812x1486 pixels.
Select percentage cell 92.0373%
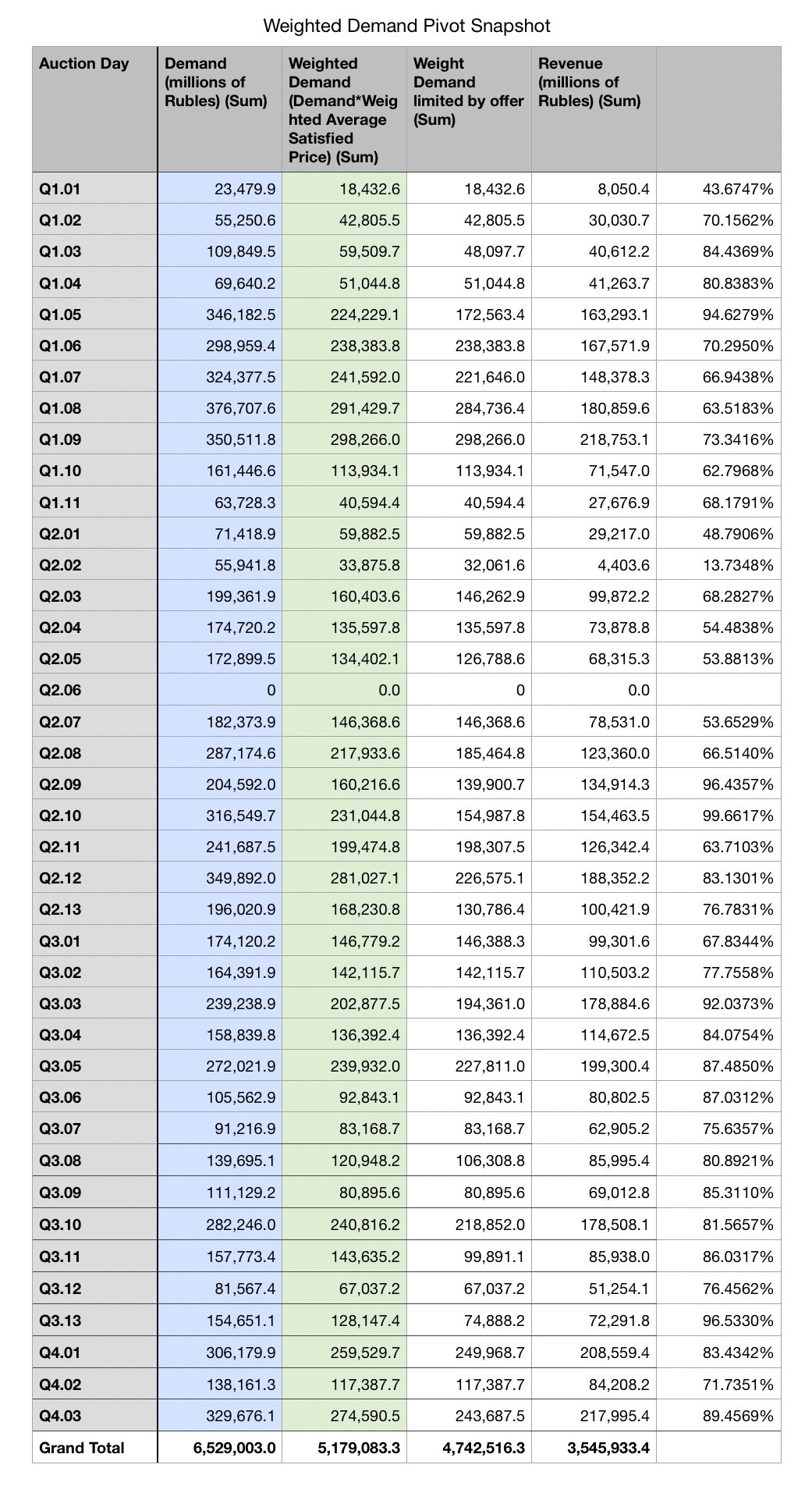[719, 1004]
